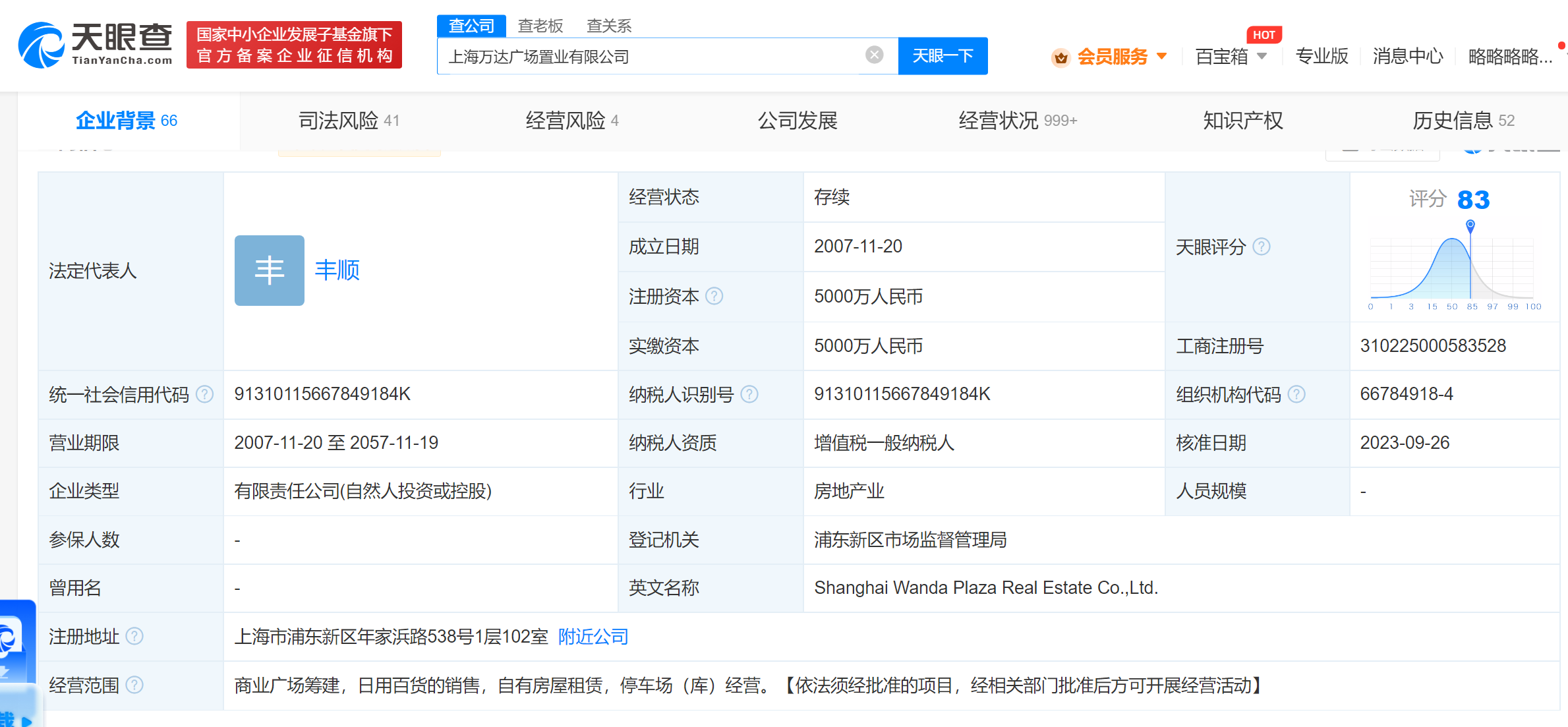
Task: Open 附近公司 link
Action: 593,637
